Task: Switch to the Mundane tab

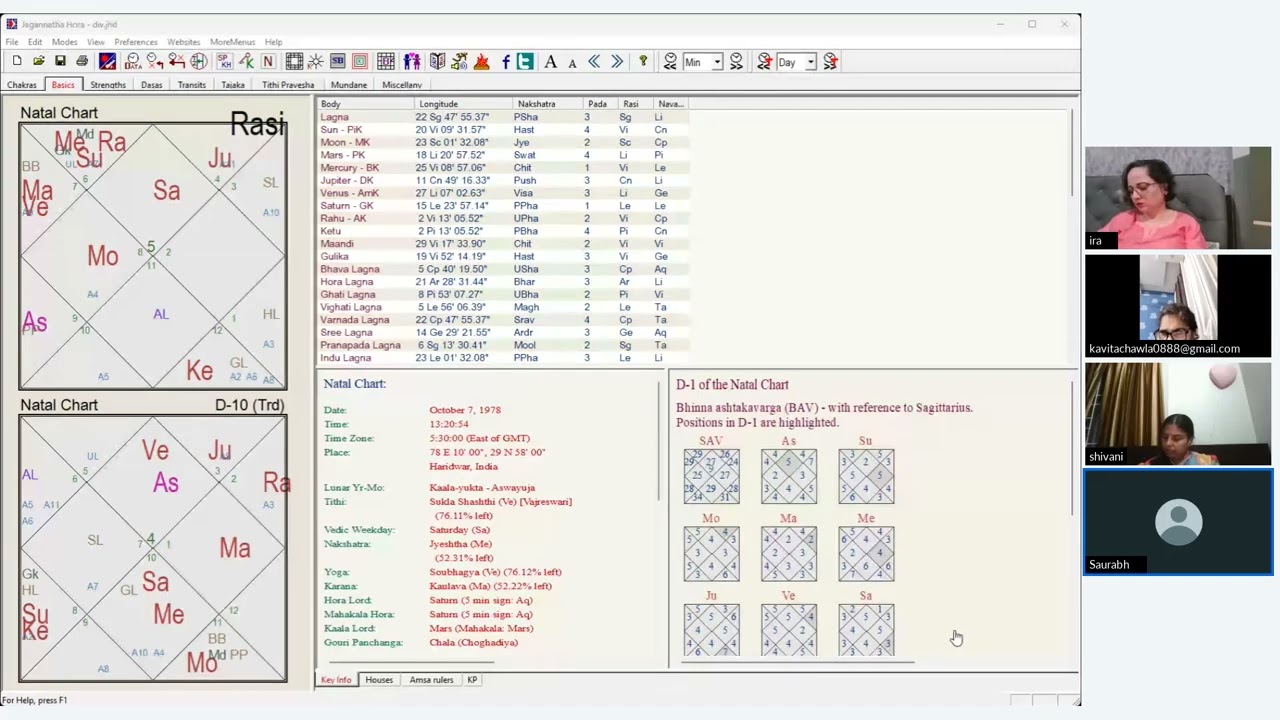Action: 349,85
